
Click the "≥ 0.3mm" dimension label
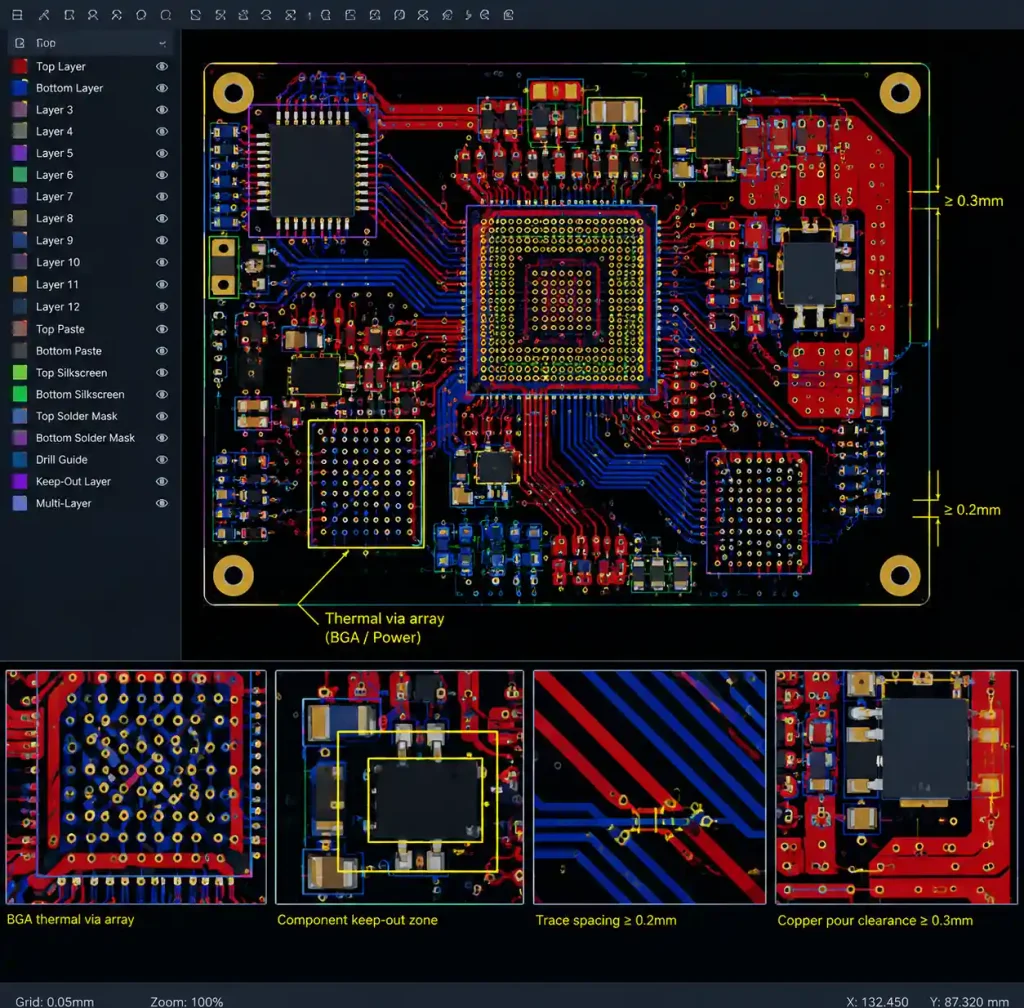(x=973, y=201)
